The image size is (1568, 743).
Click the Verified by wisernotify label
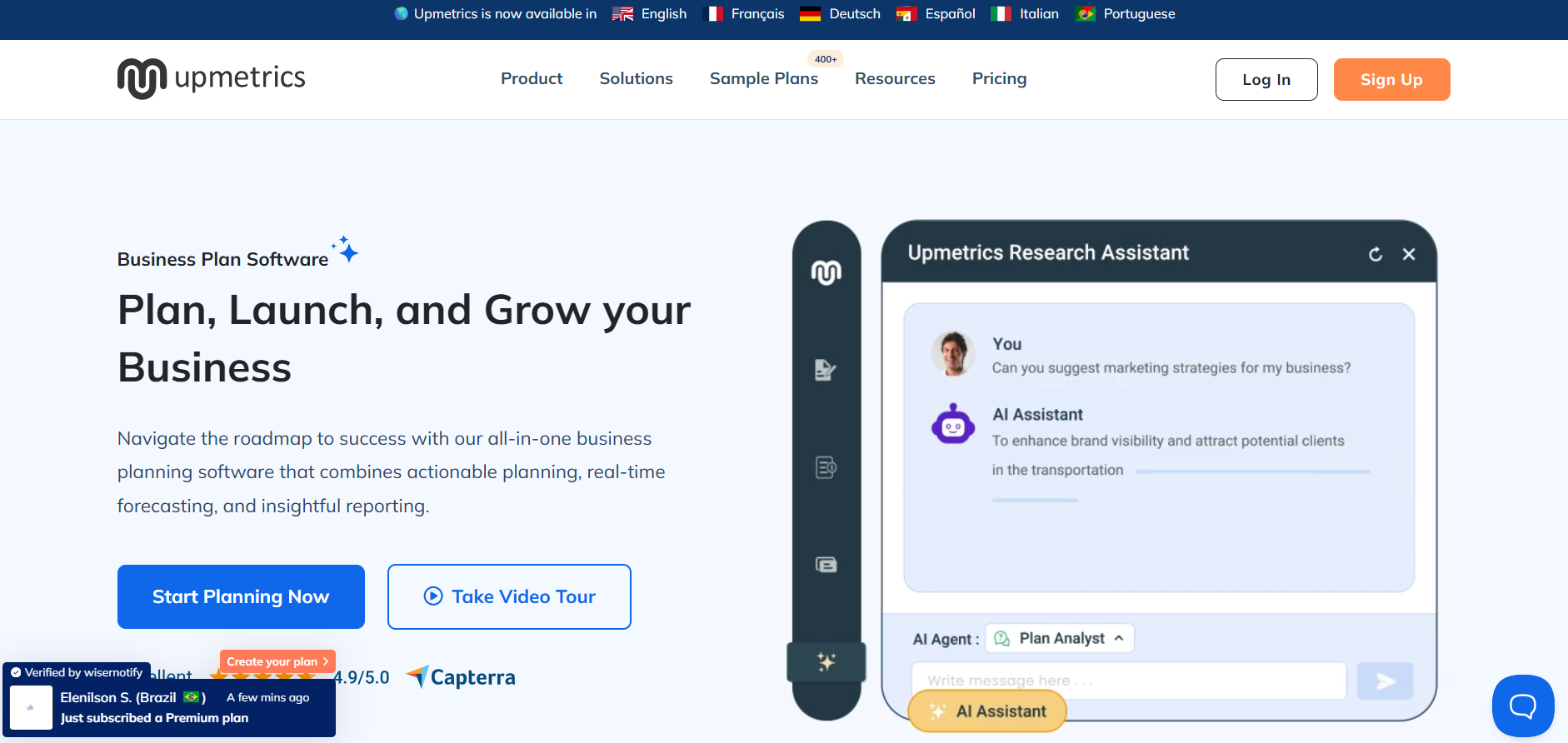[x=77, y=672]
